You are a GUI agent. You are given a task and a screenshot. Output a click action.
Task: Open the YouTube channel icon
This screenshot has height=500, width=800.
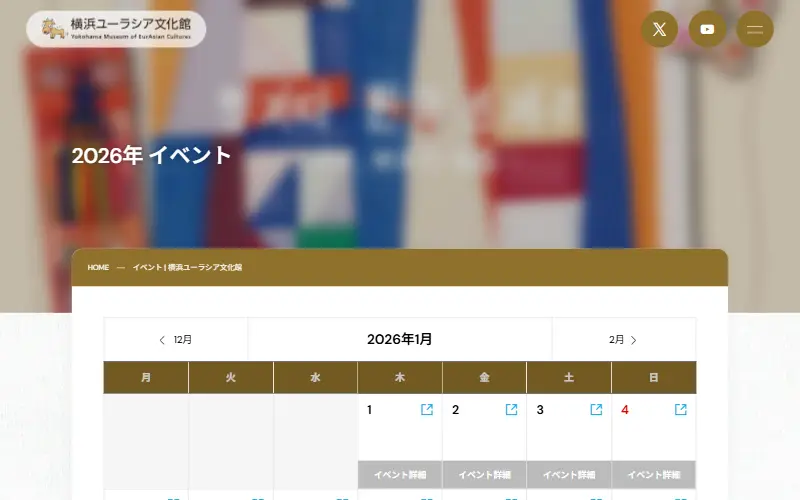point(707,29)
